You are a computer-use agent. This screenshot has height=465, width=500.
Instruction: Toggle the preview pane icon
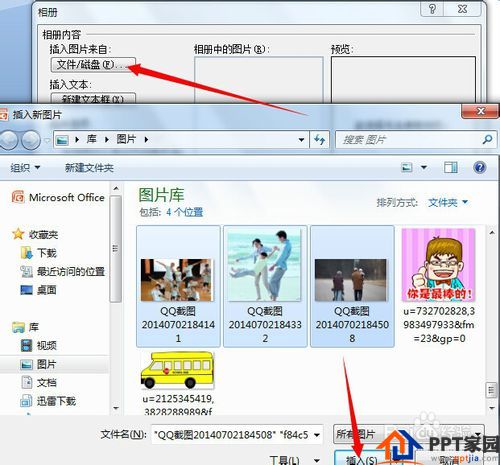click(x=451, y=167)
